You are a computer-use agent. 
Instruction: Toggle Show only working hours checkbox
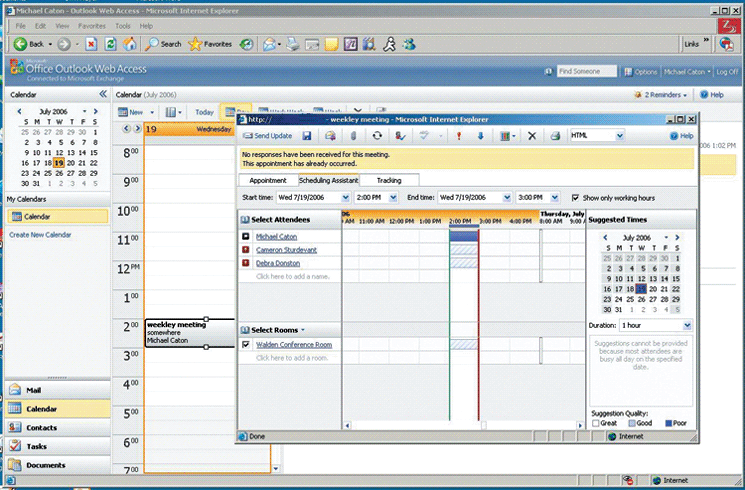pos(575,198)
